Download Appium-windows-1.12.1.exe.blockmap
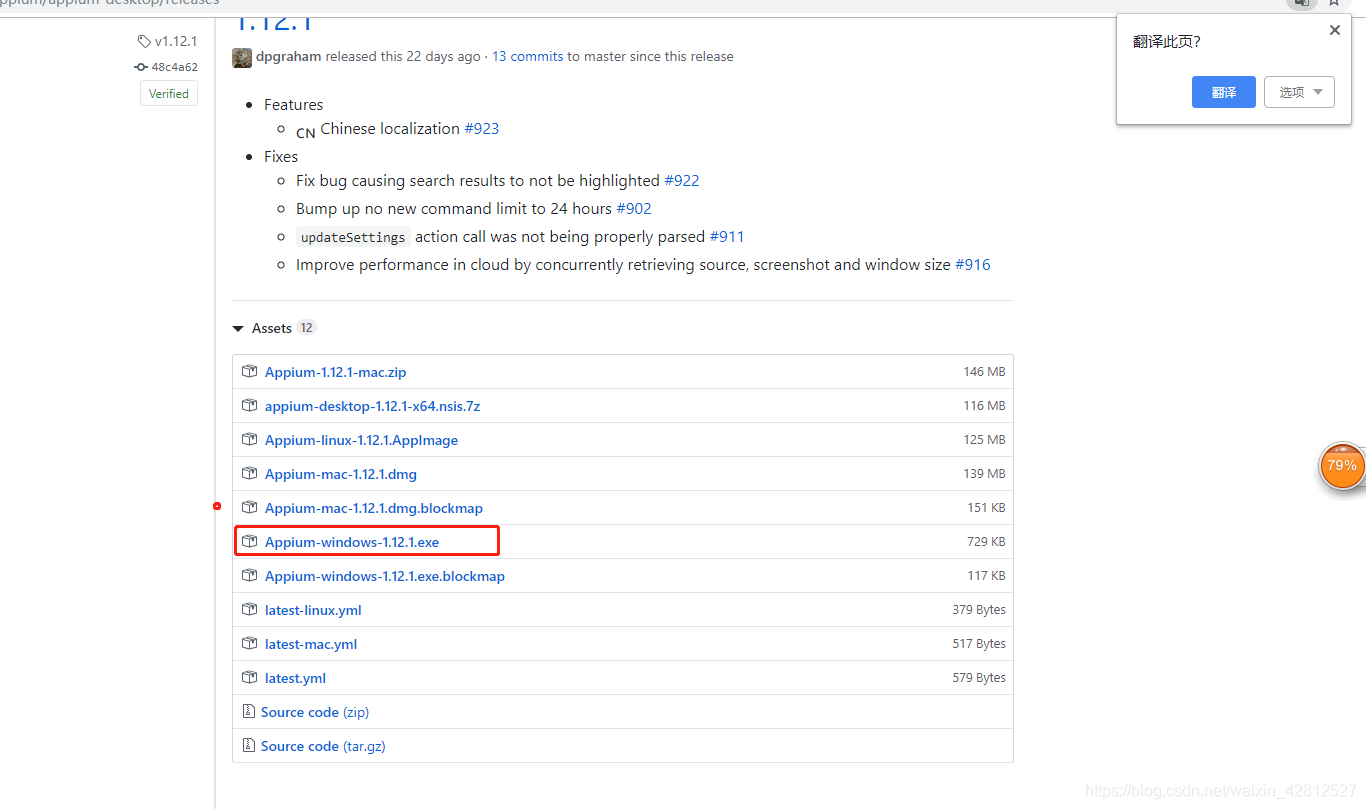 (x=385, y=576)
